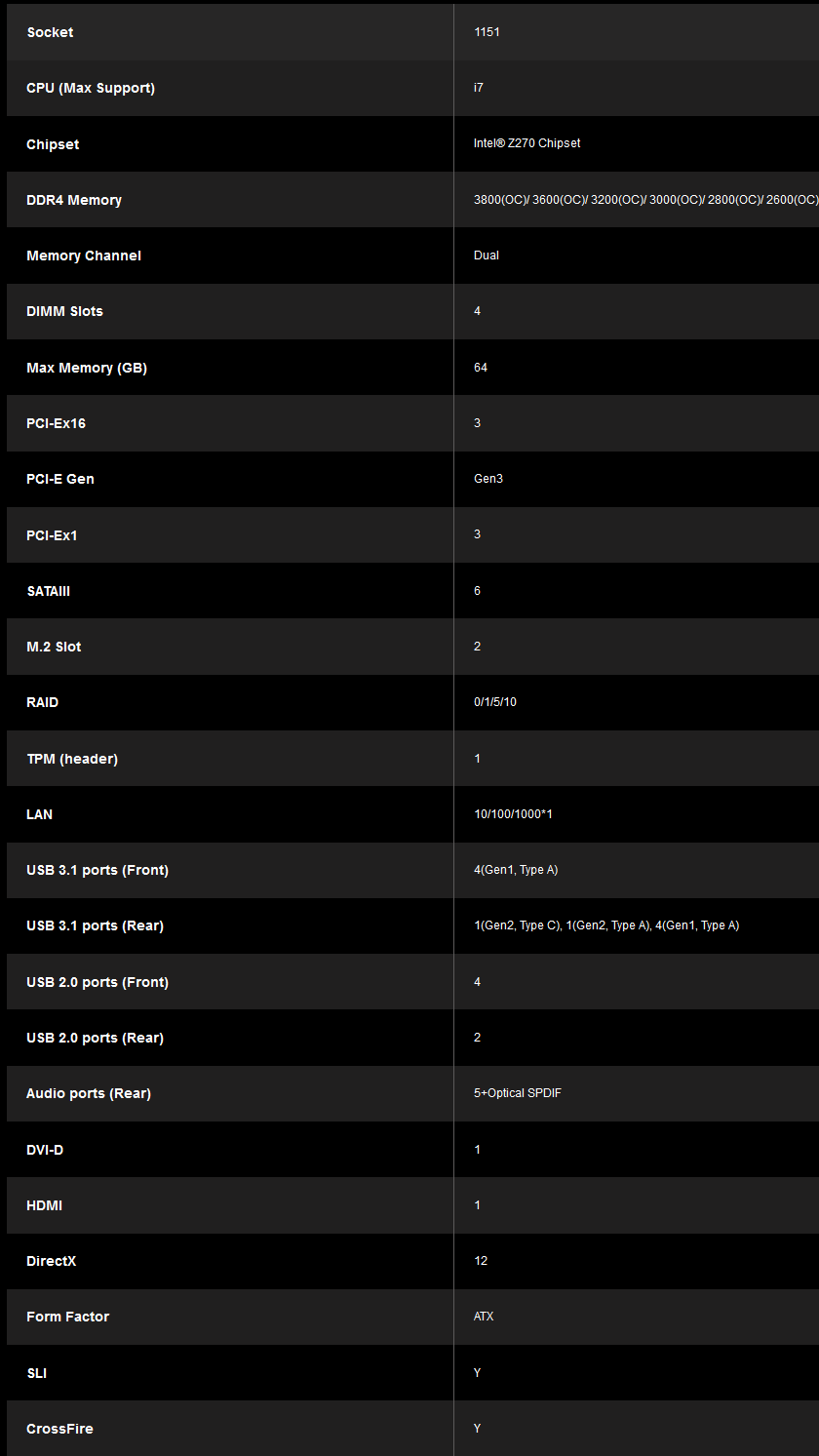Click the Gen3 value for PCI-E Gen
The height and width of the screenshot is (1456, 819).
pos(488,479)
